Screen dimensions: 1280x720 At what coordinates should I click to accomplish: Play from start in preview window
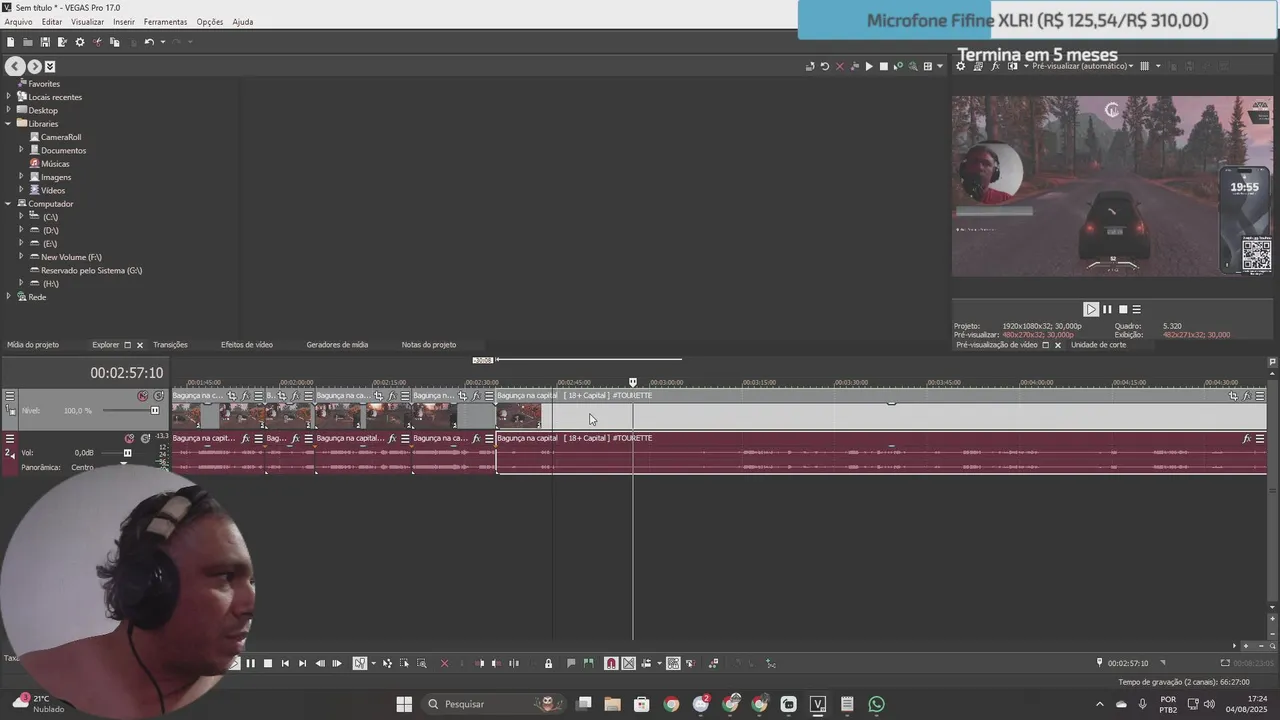click(1091, 309)
